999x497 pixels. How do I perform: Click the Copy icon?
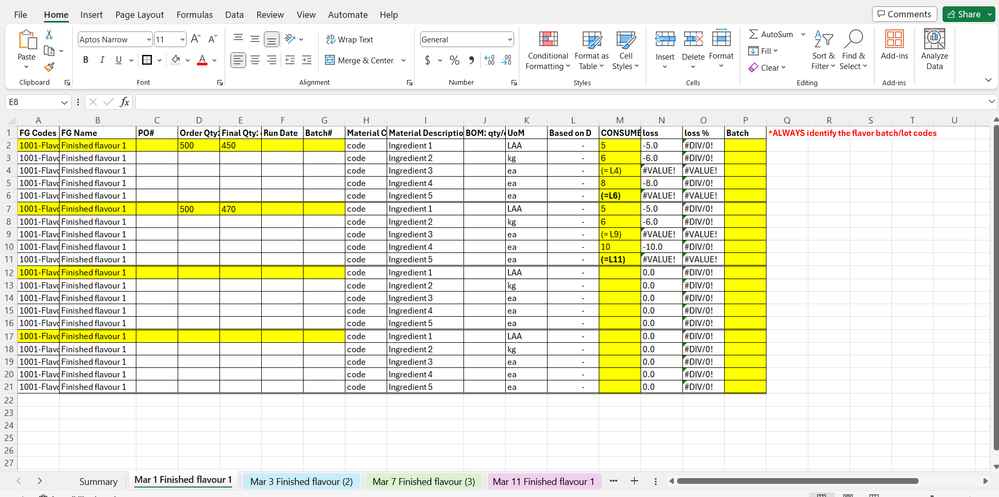click(x=49, y=50)
